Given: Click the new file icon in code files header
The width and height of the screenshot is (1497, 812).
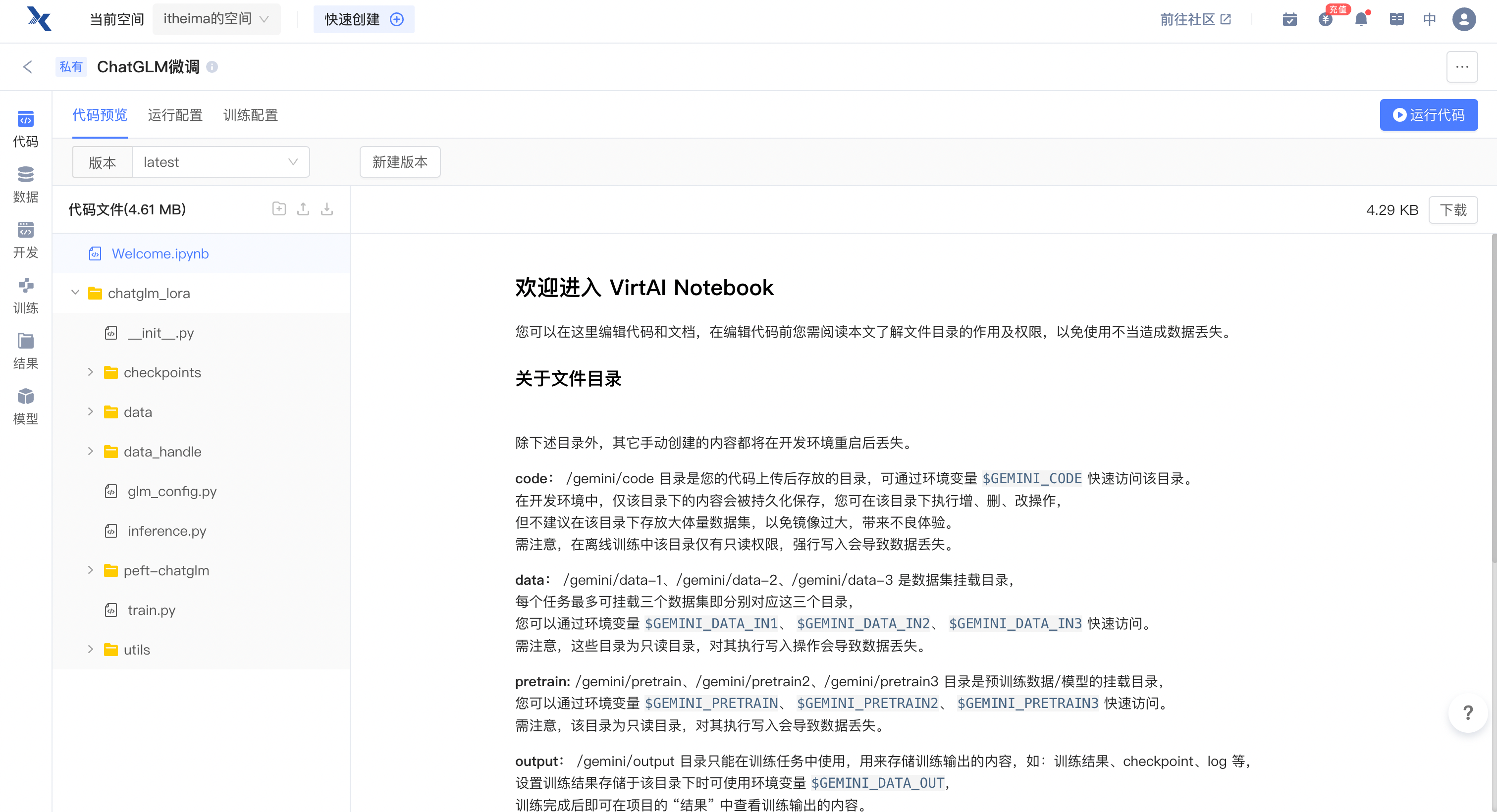Looking at the screenshot, I should point(279,209).
